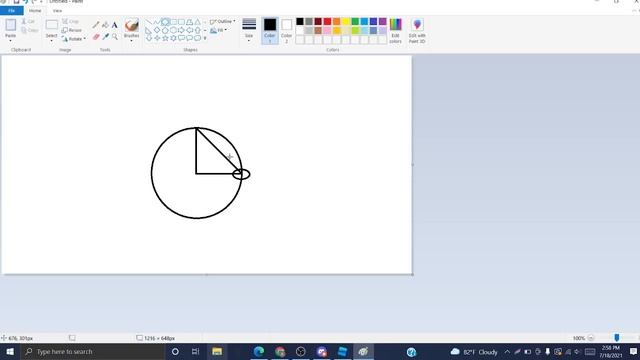Open the weather widget showing Cloudy
The width and height of the screenshot is (640, 360).
pos(474,352)
